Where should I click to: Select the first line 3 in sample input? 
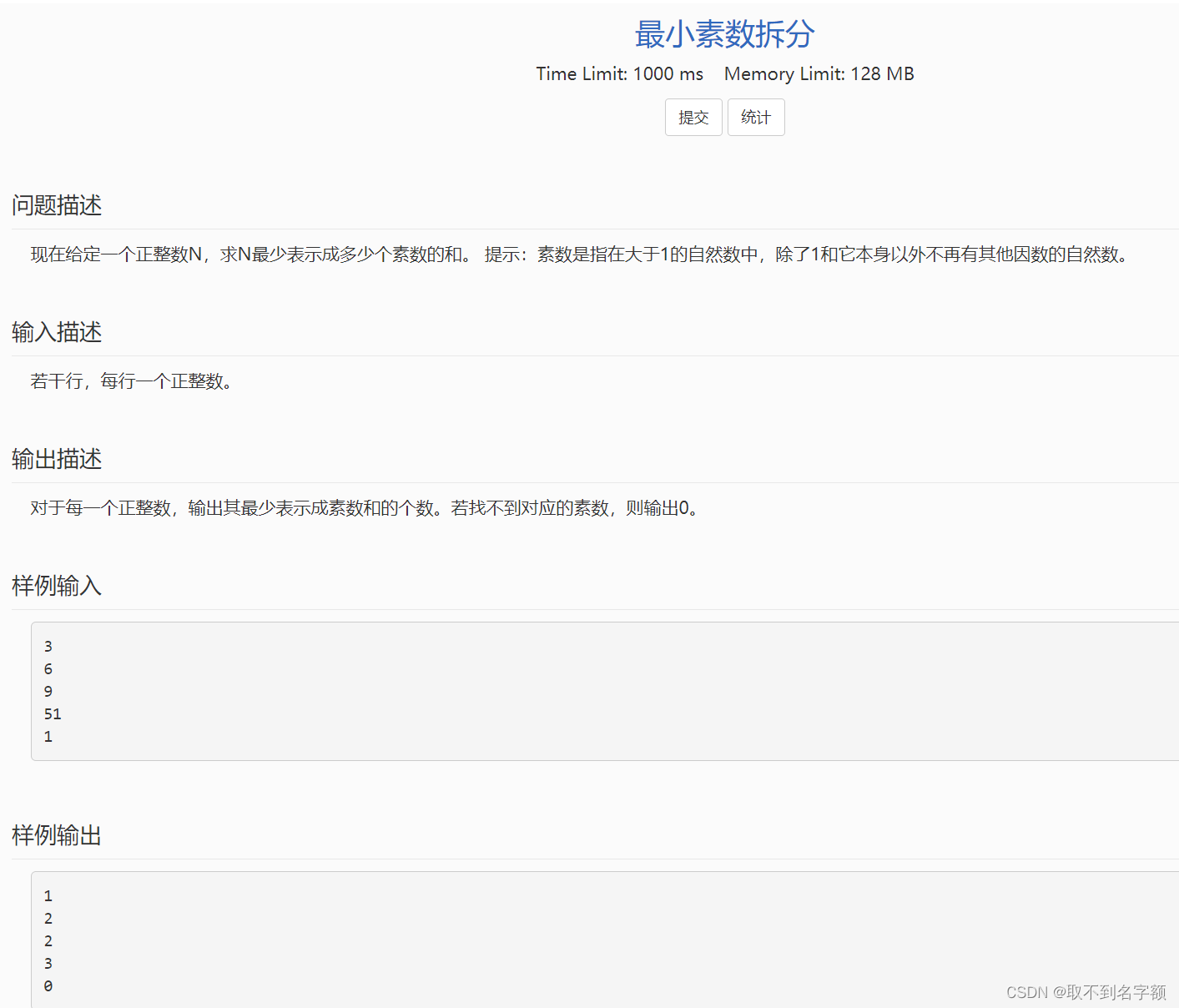[48, 646]
